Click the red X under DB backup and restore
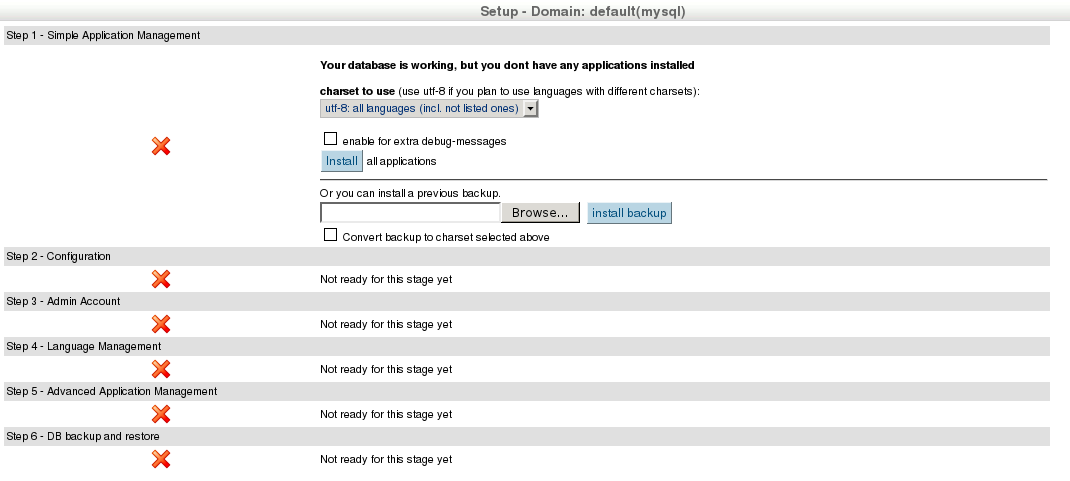 tap(160, 459)
